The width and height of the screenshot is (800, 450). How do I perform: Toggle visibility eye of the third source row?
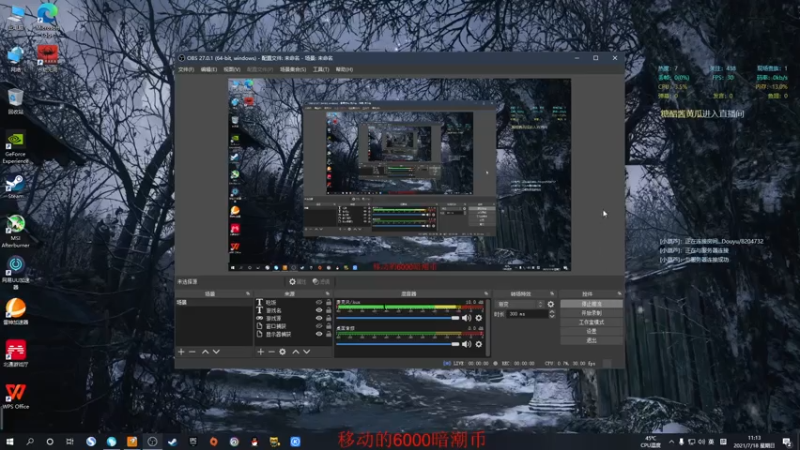[x=319, y=318]
